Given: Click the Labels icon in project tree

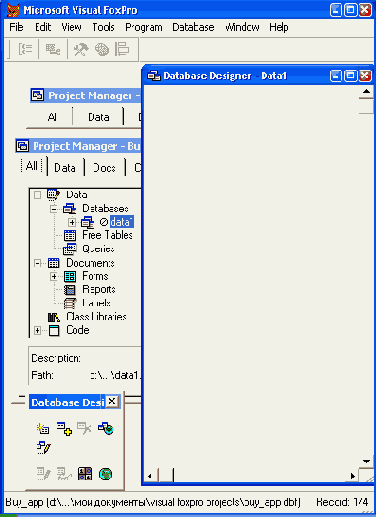Looking at the screenshot, I should tap(70, 303).
